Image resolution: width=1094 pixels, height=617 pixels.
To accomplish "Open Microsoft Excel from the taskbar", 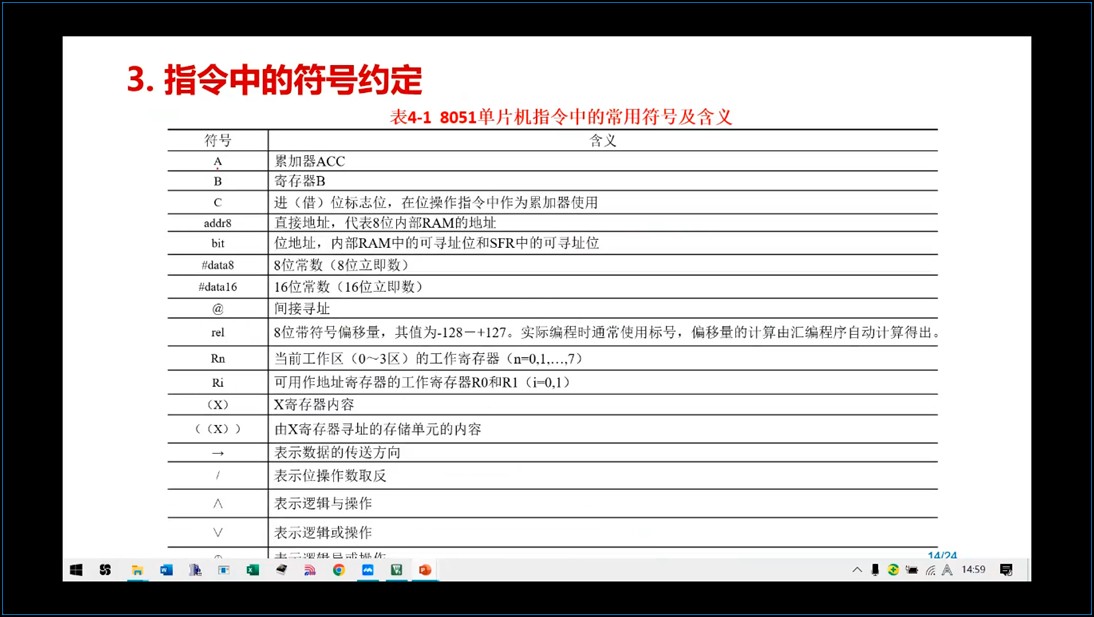I will point(253,570).
